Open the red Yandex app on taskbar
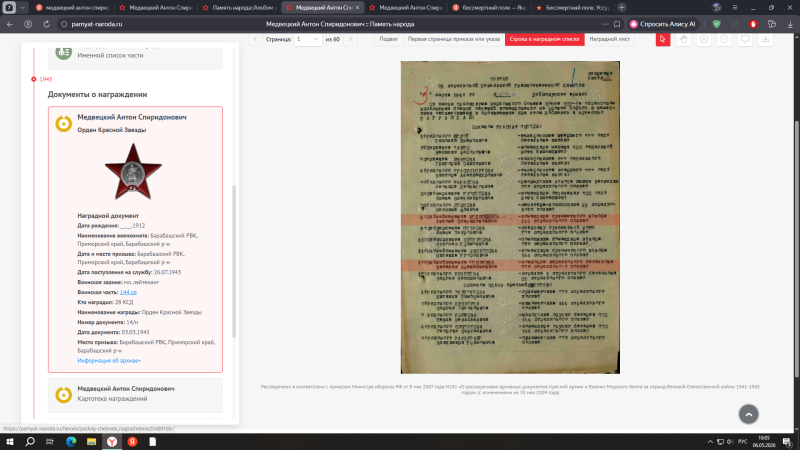The width and height of the screenshot is (800, 450). pyautogui.click(x=132, y=442)
